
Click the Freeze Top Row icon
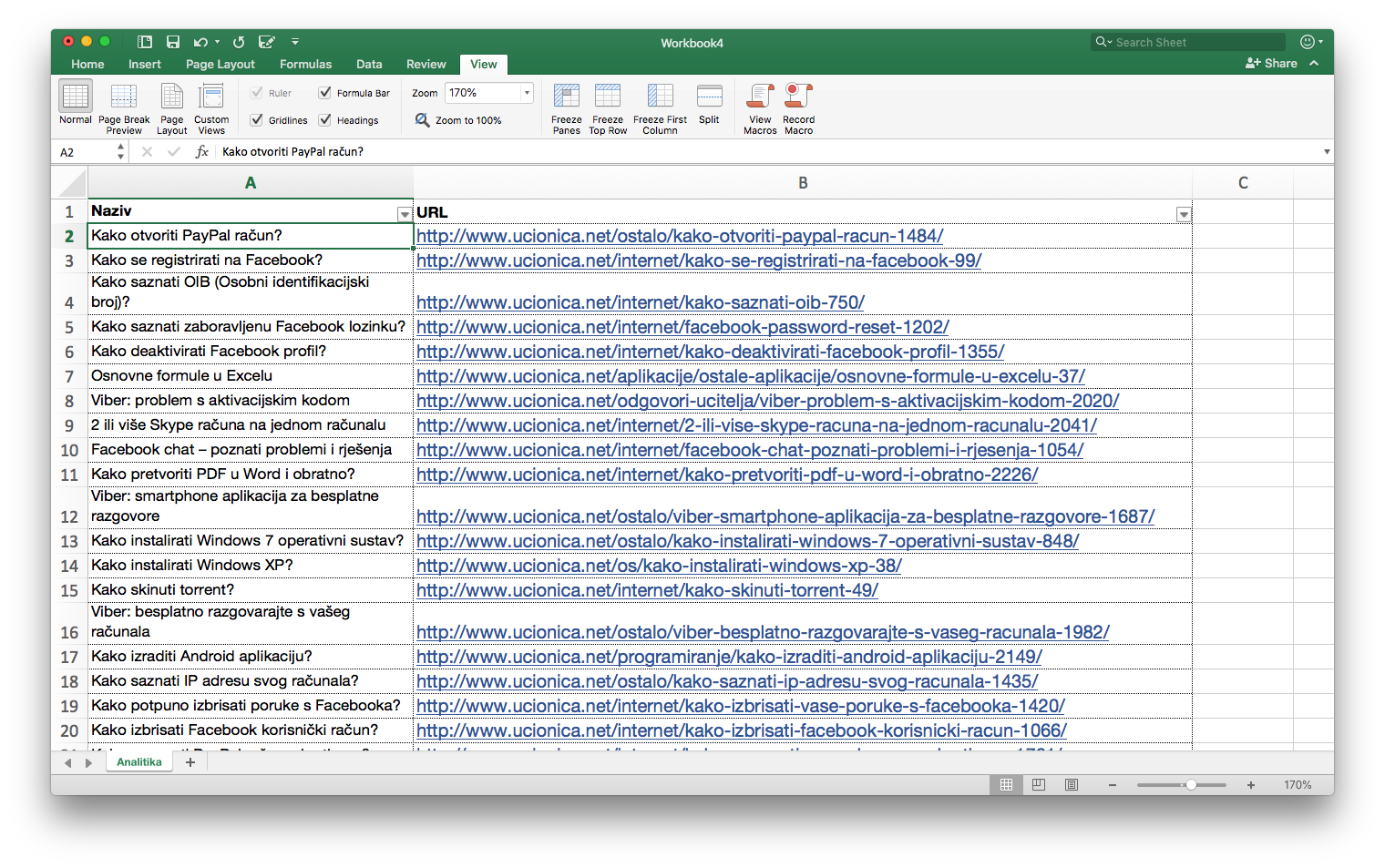pyautogui.click(x=608, y=97)
